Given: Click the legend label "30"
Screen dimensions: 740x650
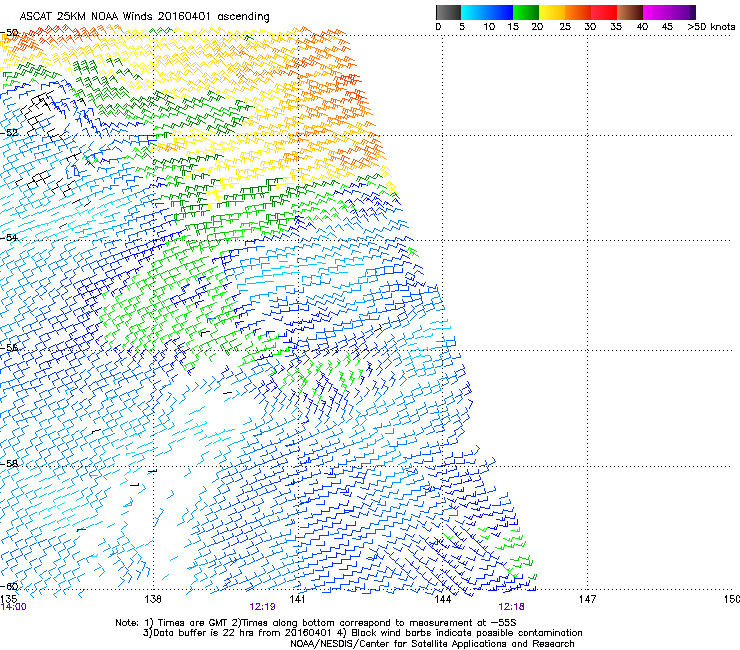Looking at the screenshot, I should [x=590, y=27].
